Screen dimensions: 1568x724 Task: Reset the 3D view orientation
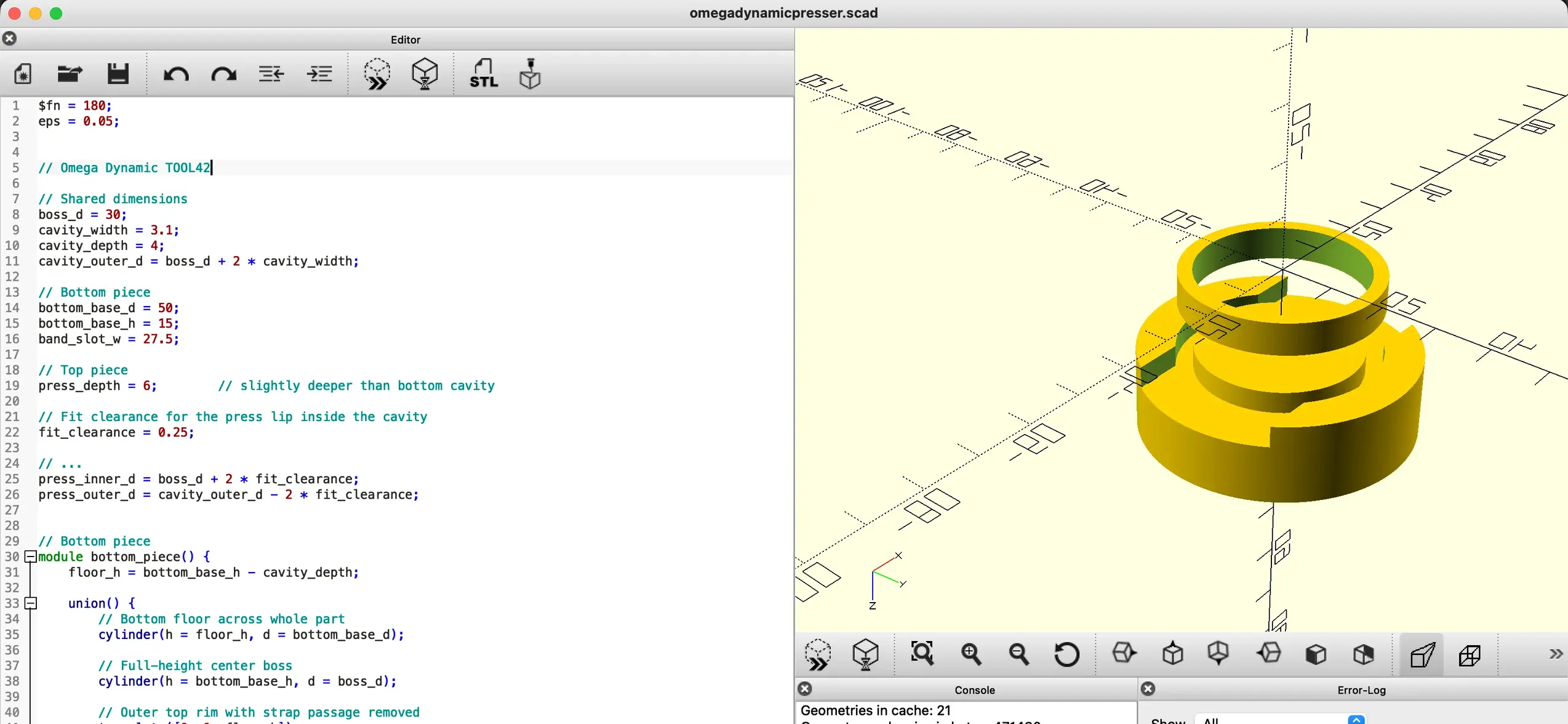pos(1066,654)
